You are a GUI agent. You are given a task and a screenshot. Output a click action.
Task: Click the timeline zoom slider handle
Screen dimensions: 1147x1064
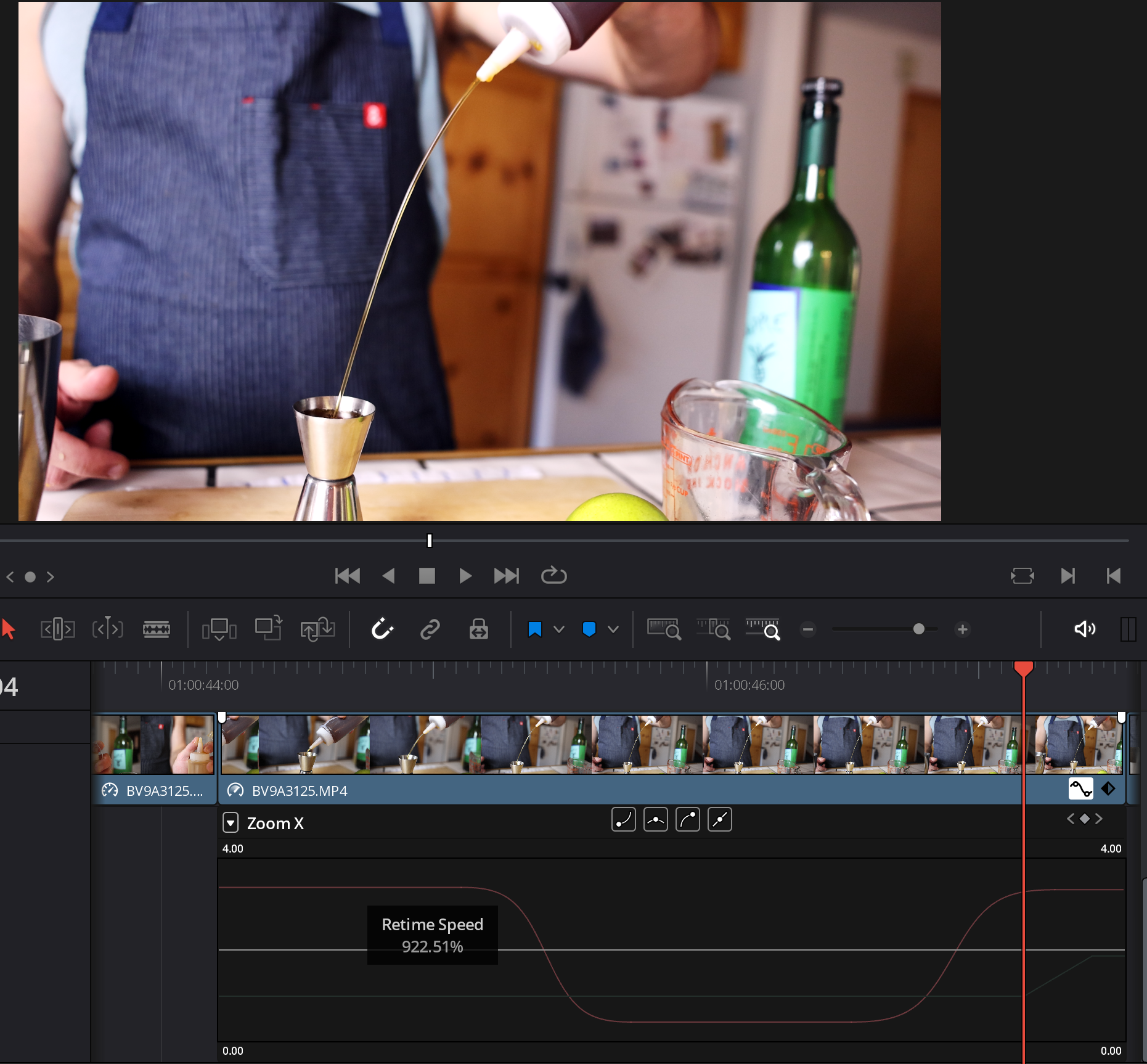point(918,629)
